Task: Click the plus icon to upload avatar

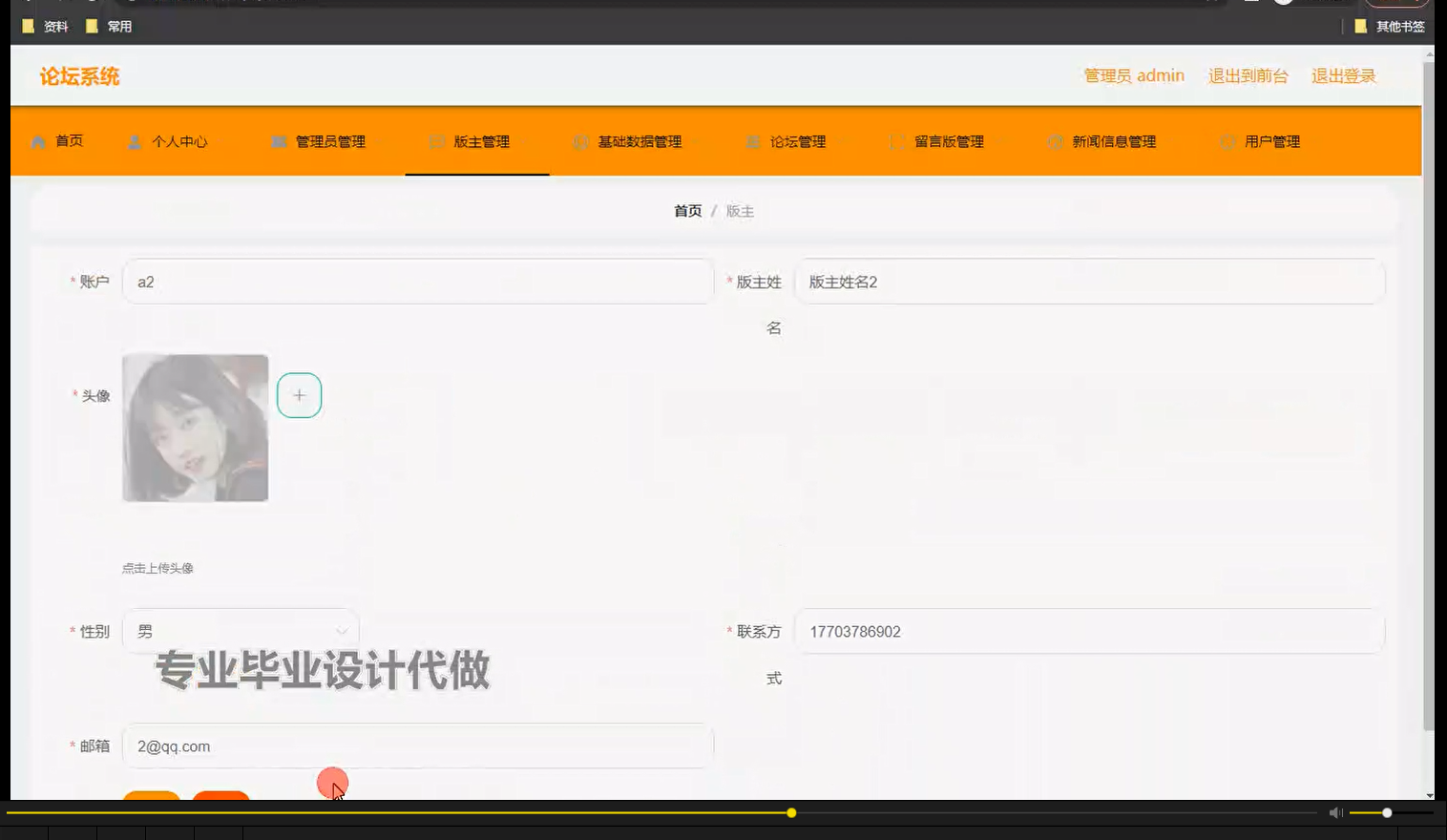Action: pyautogui.click(x=299, y=394)
